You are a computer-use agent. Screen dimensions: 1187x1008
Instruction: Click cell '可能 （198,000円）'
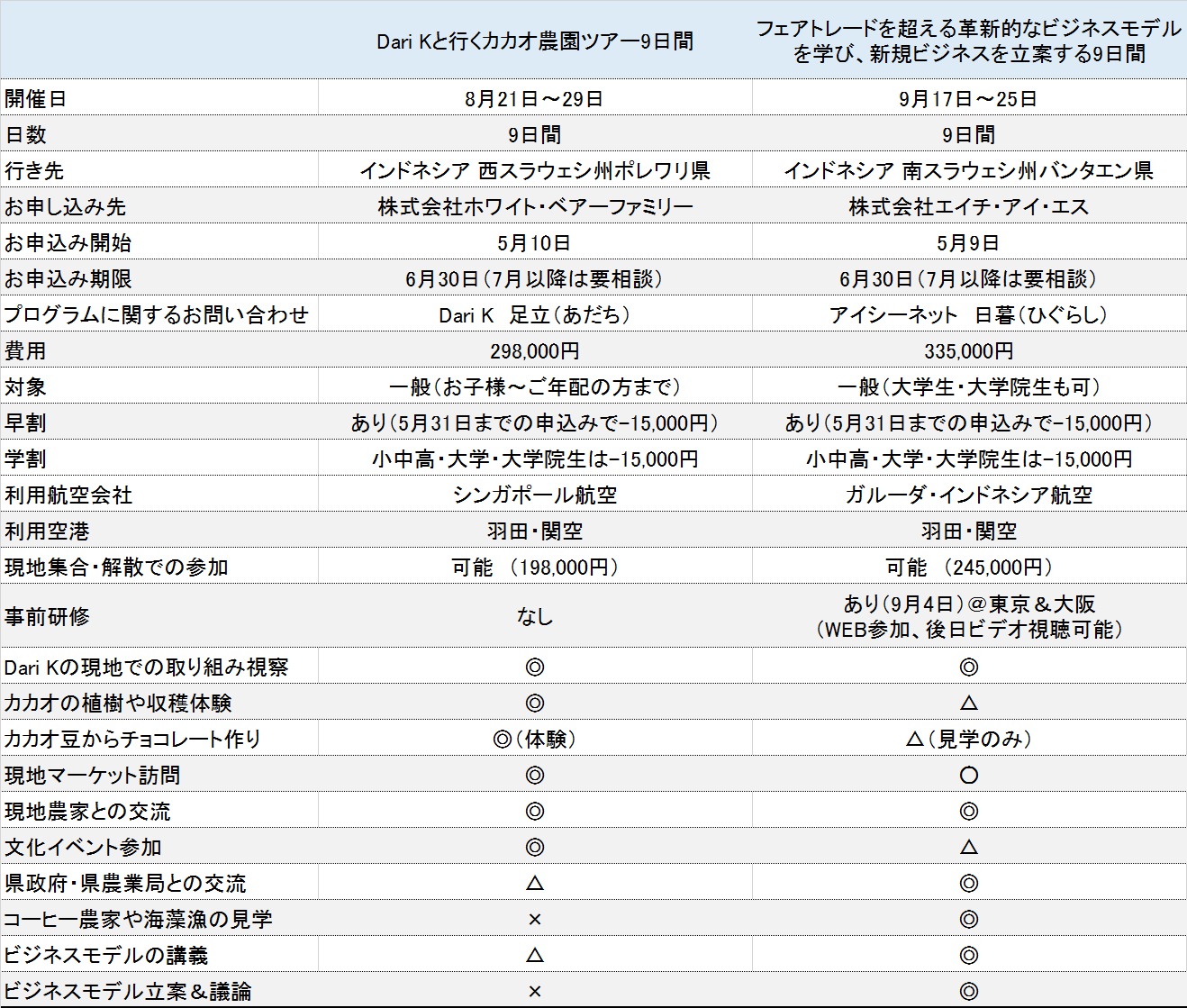click(535, 568)
